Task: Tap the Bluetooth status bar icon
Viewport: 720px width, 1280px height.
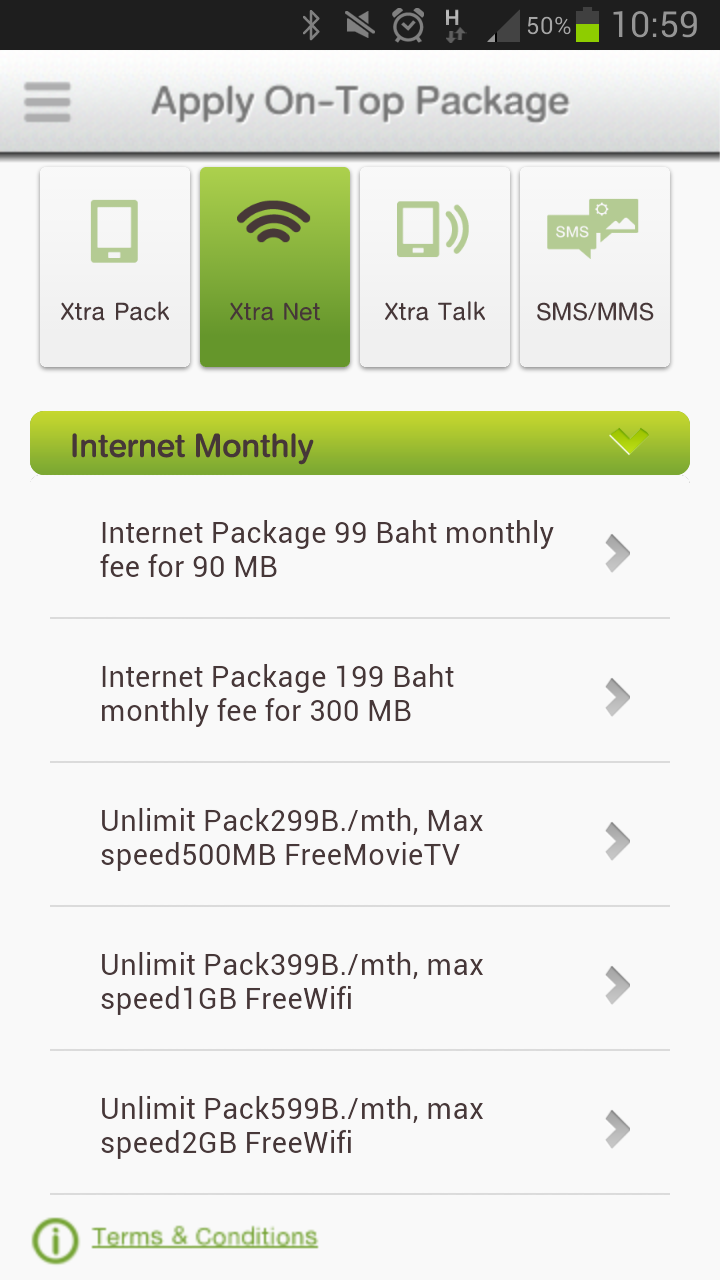Action: pos(311,25)
